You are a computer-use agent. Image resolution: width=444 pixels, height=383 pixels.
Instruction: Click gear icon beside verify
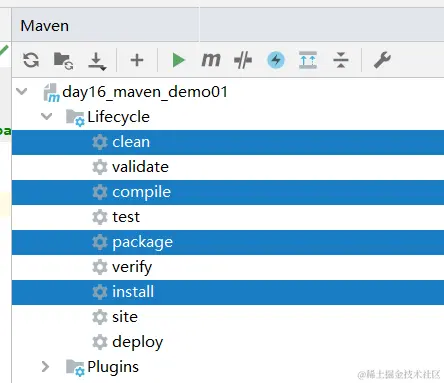100,267
